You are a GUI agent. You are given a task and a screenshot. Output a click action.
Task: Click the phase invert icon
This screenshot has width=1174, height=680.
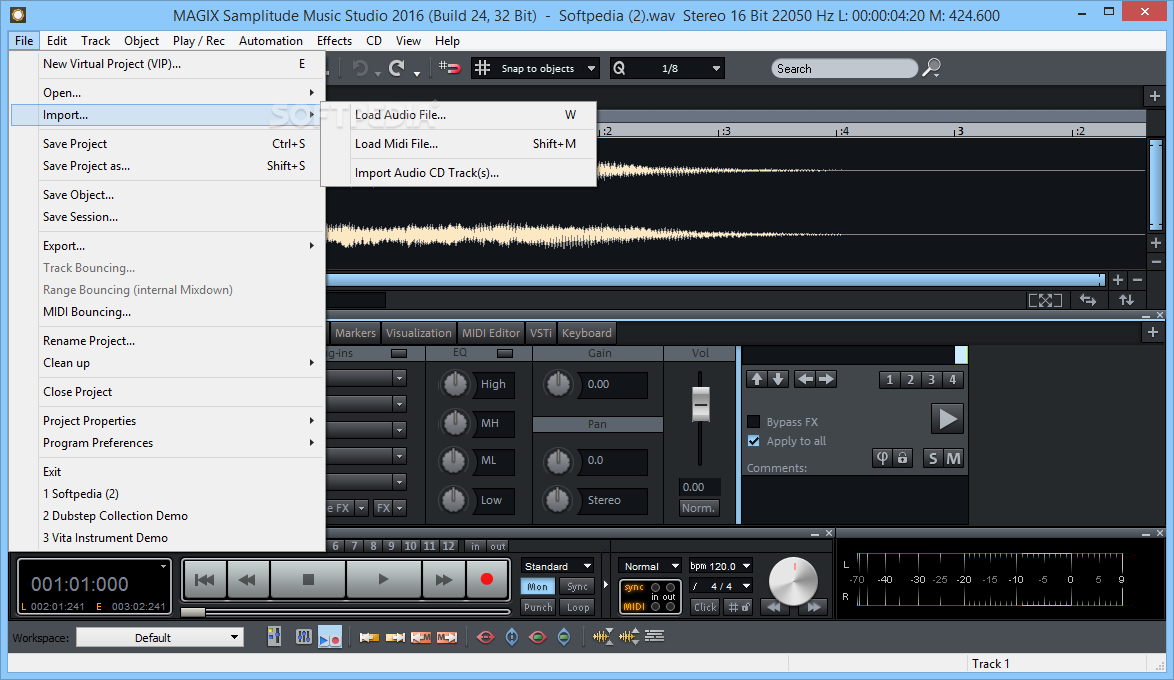(x=883, y=458)
